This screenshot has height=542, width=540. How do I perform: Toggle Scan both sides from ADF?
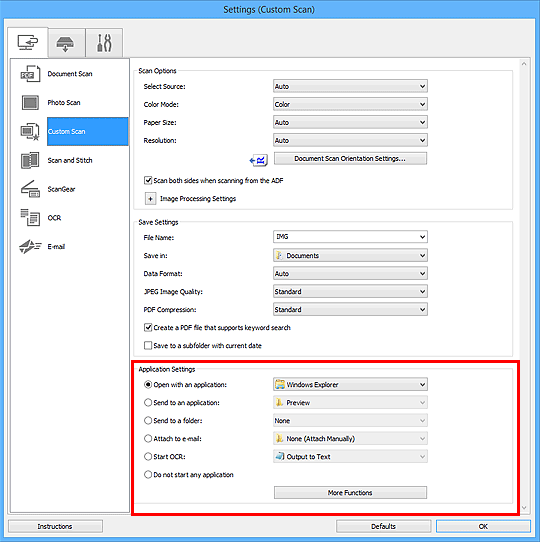tap(148, 180)
